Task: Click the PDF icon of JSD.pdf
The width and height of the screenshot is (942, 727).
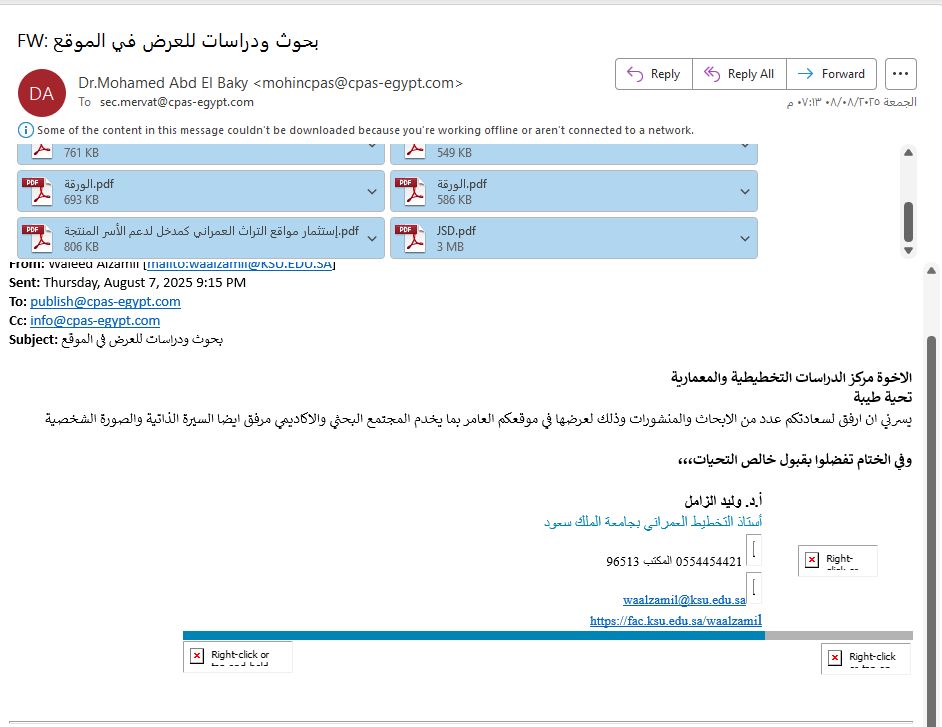Action: [411, 238]
